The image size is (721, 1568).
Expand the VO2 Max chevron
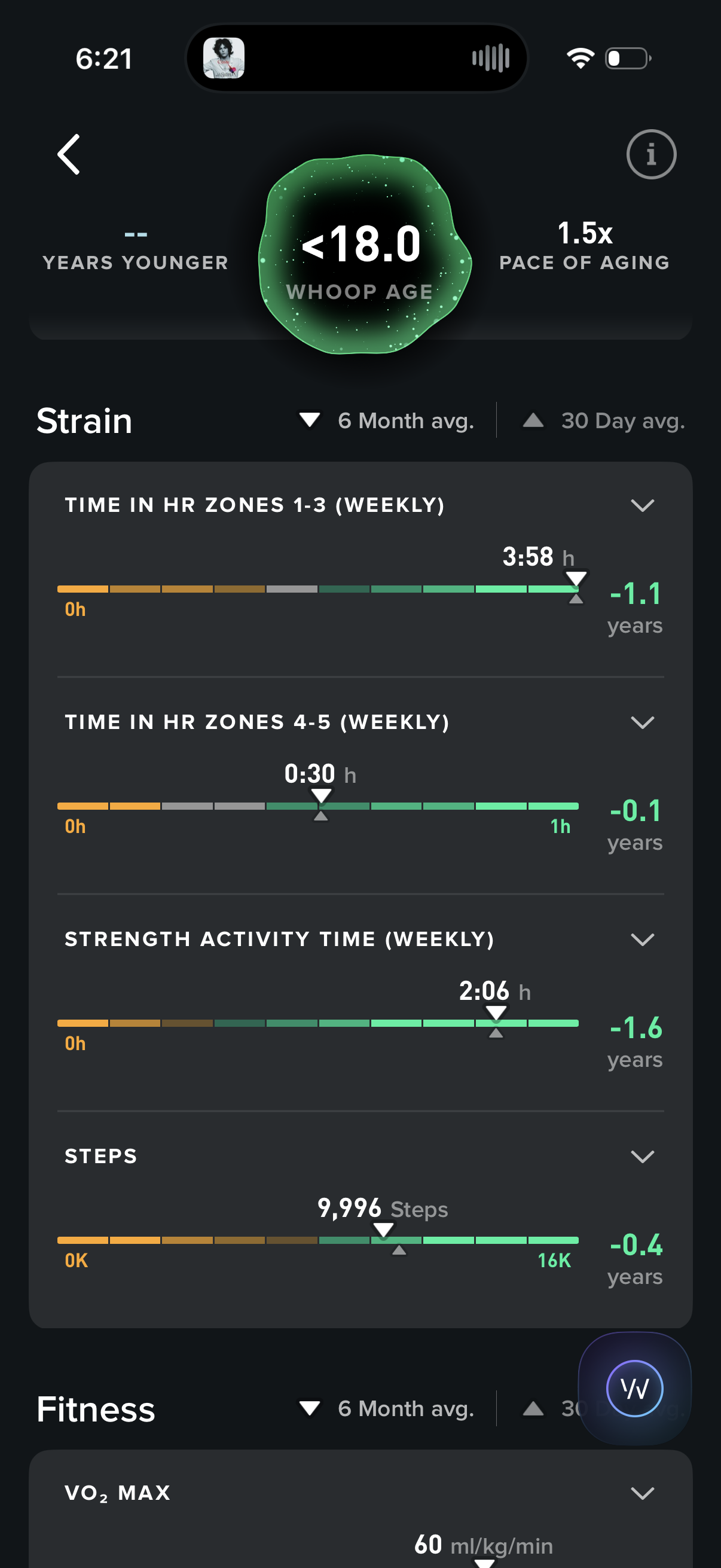pyautogui.click(x=642, y=1493)
